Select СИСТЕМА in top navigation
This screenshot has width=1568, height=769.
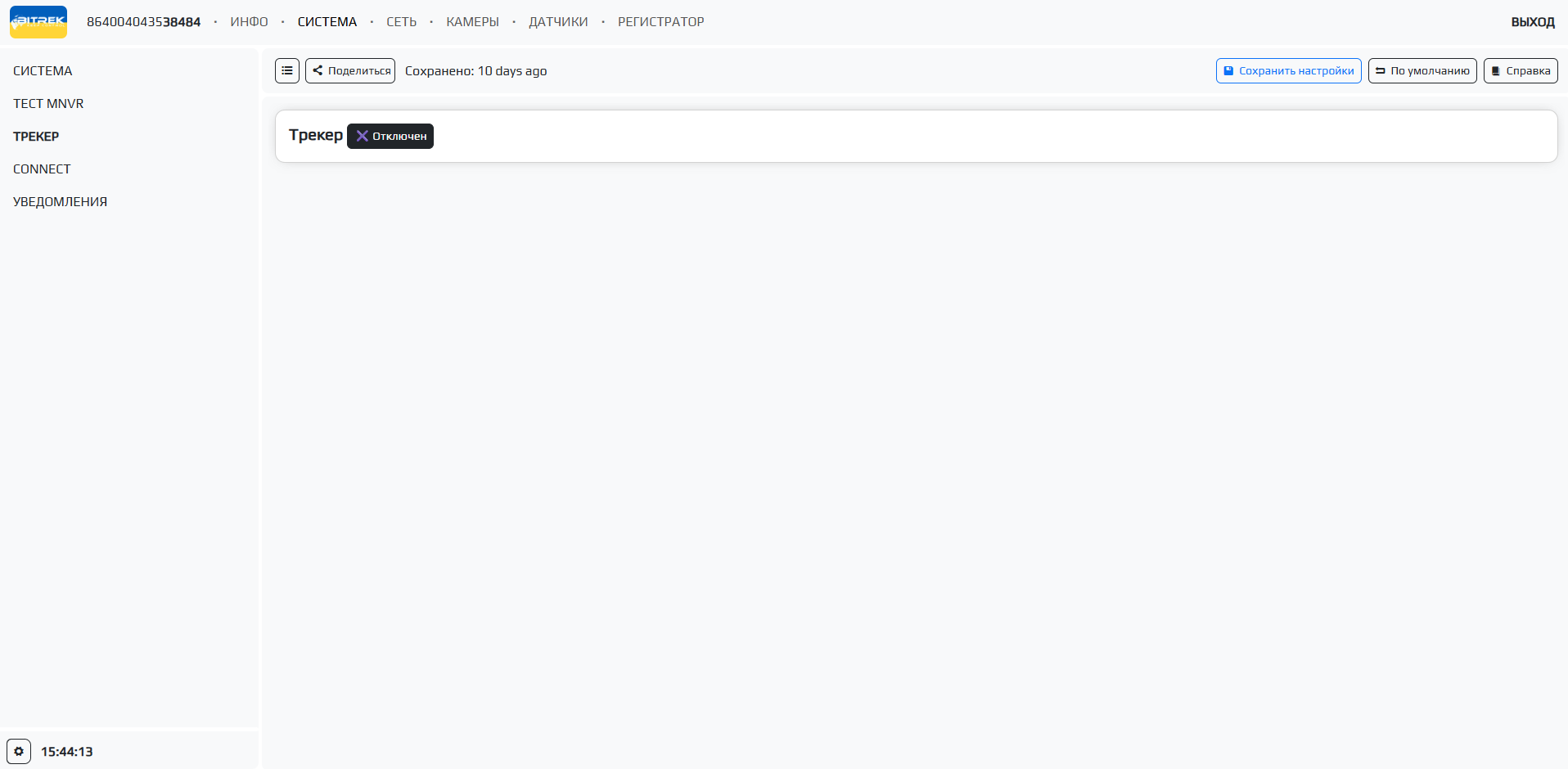pos(327,22)
